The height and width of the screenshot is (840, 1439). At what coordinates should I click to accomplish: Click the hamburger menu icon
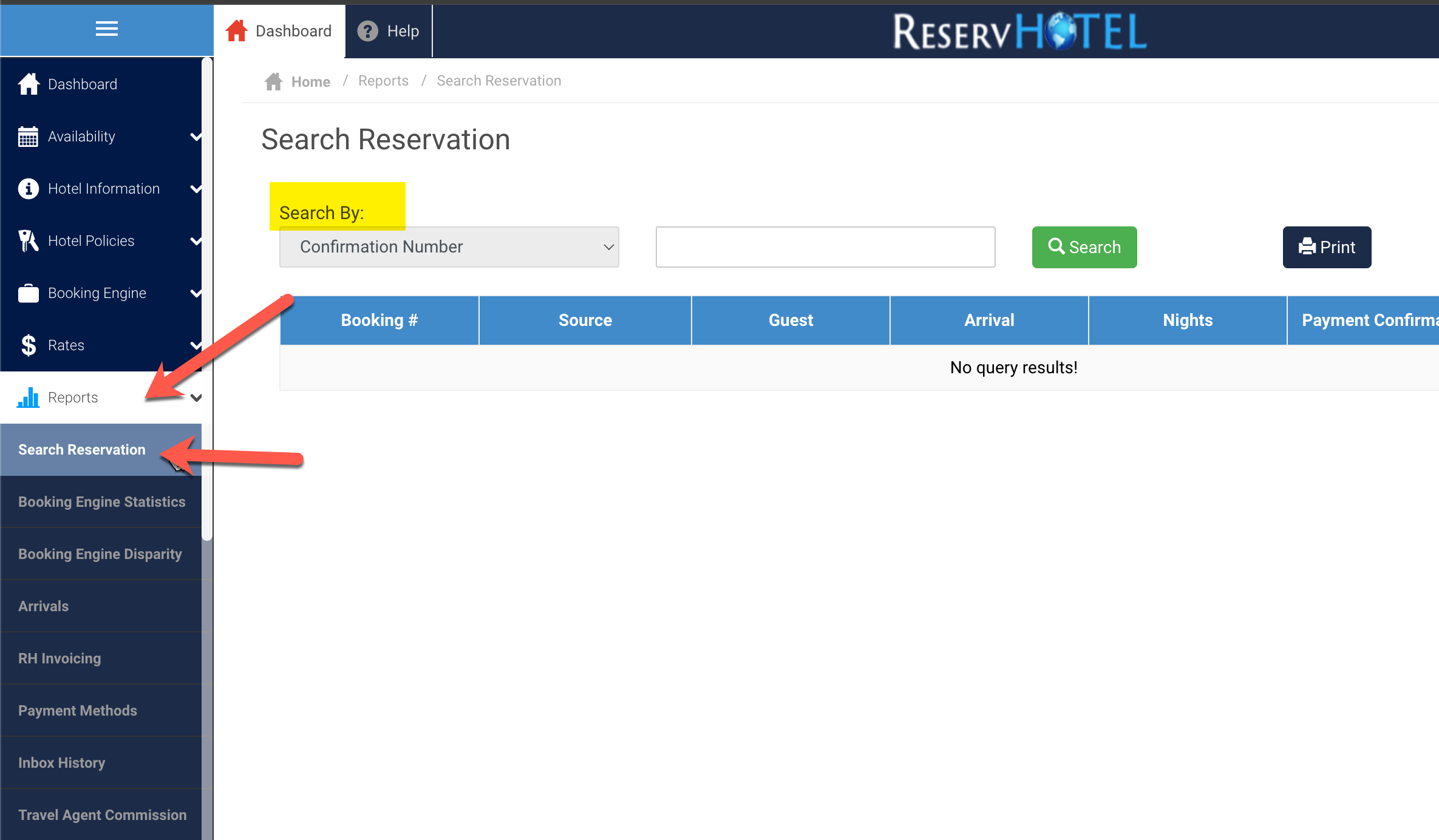pos(107,29)
